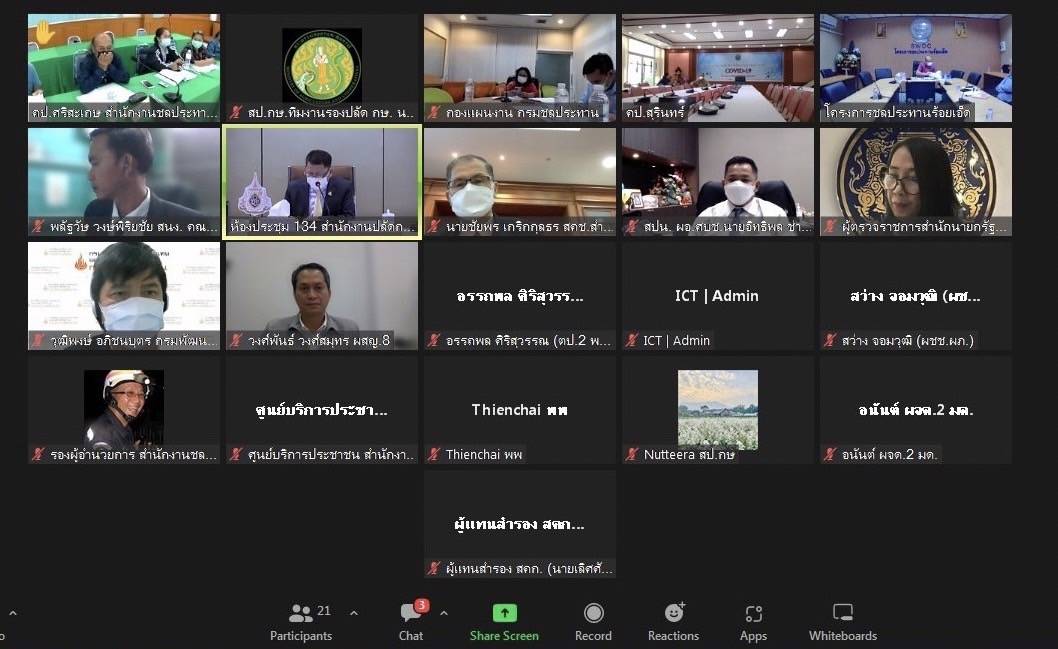Image resolution: width=1058 pixels, height=649 pixels.
Task: Expand the chevron at far left of toolbar
Action: pos(12,613)
